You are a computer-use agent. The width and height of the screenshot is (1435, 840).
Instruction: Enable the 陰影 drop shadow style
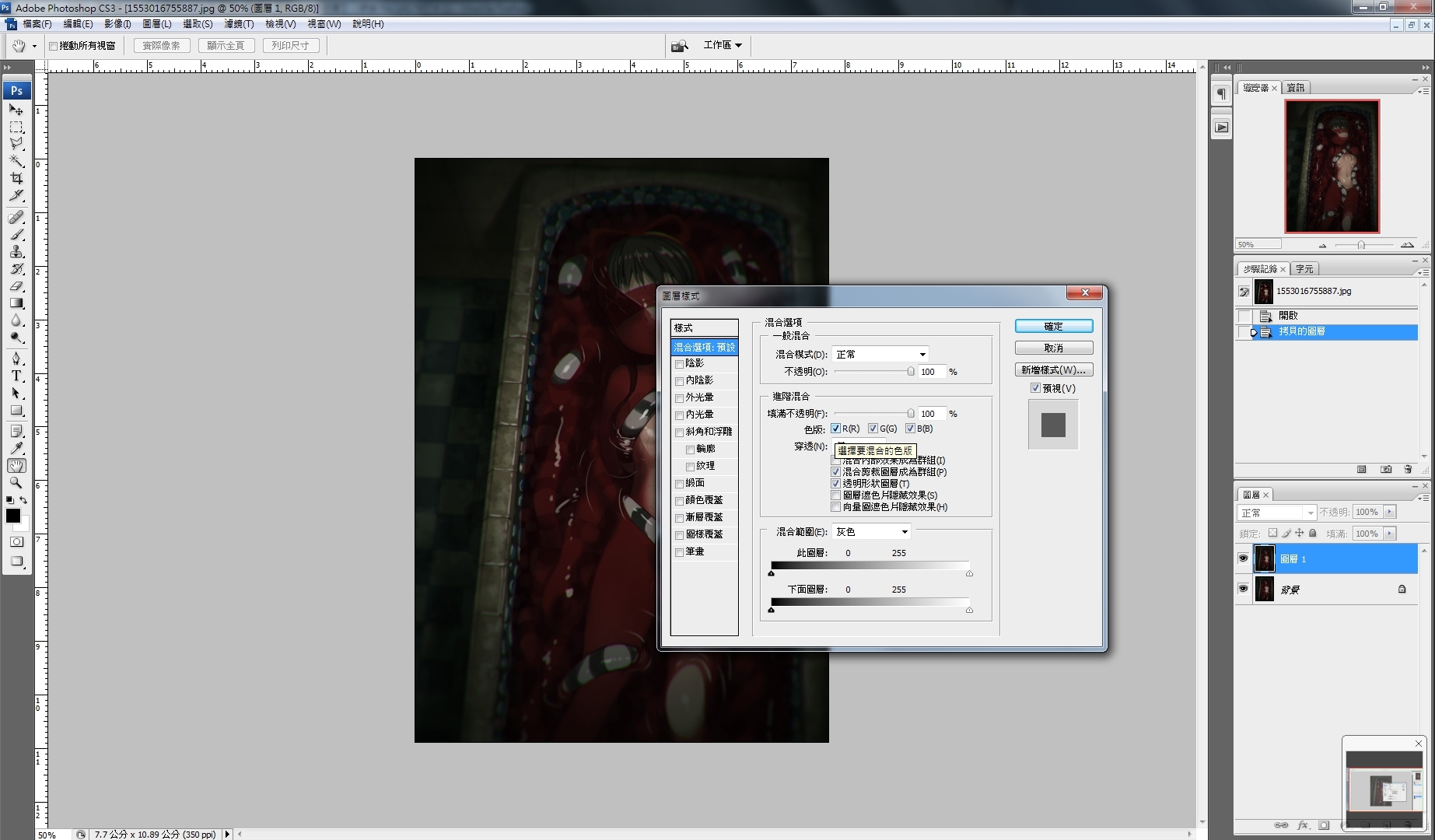(680, 364)
